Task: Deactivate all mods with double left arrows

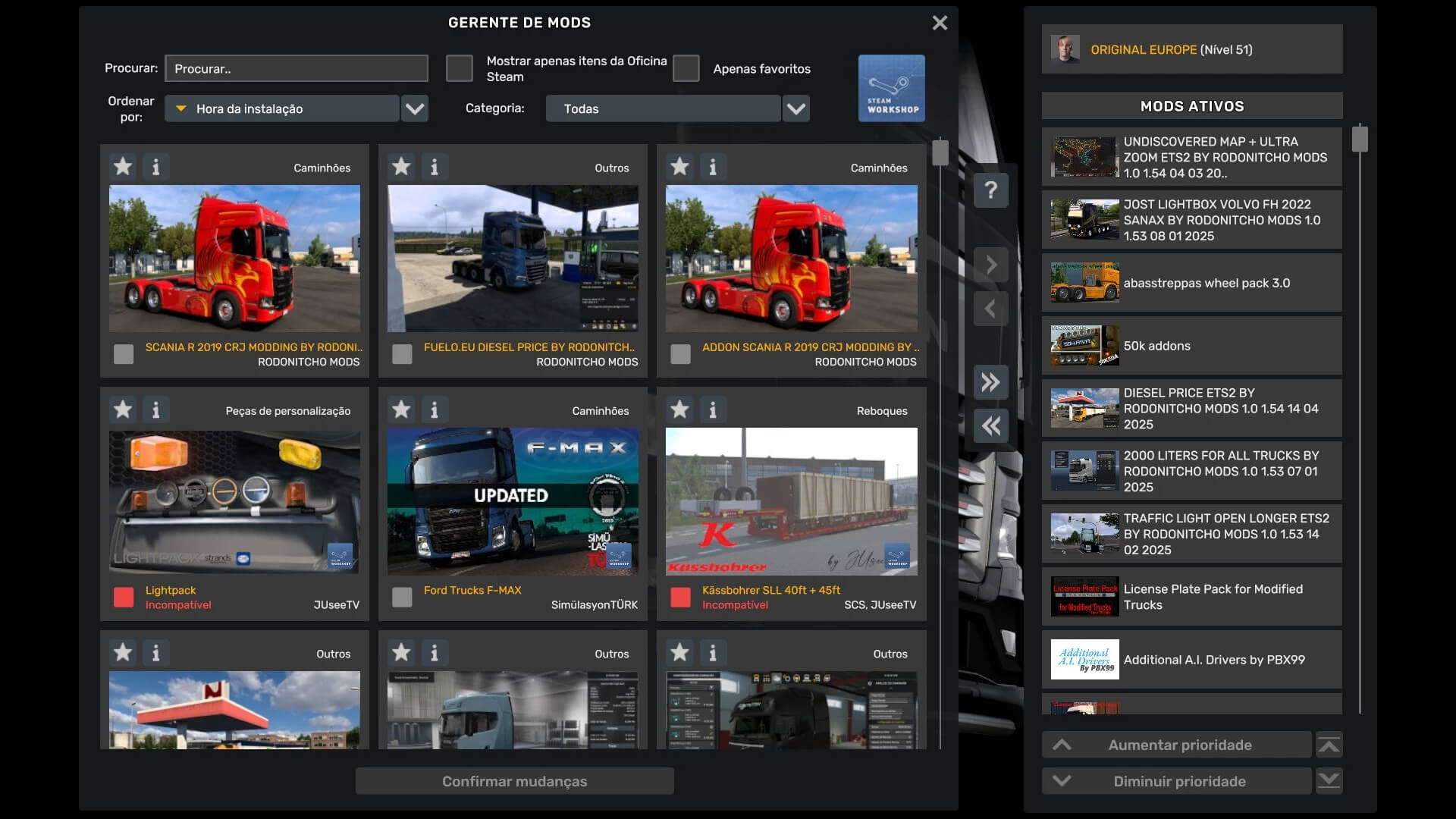Action: pyautogui.click(x=990, y=425)
